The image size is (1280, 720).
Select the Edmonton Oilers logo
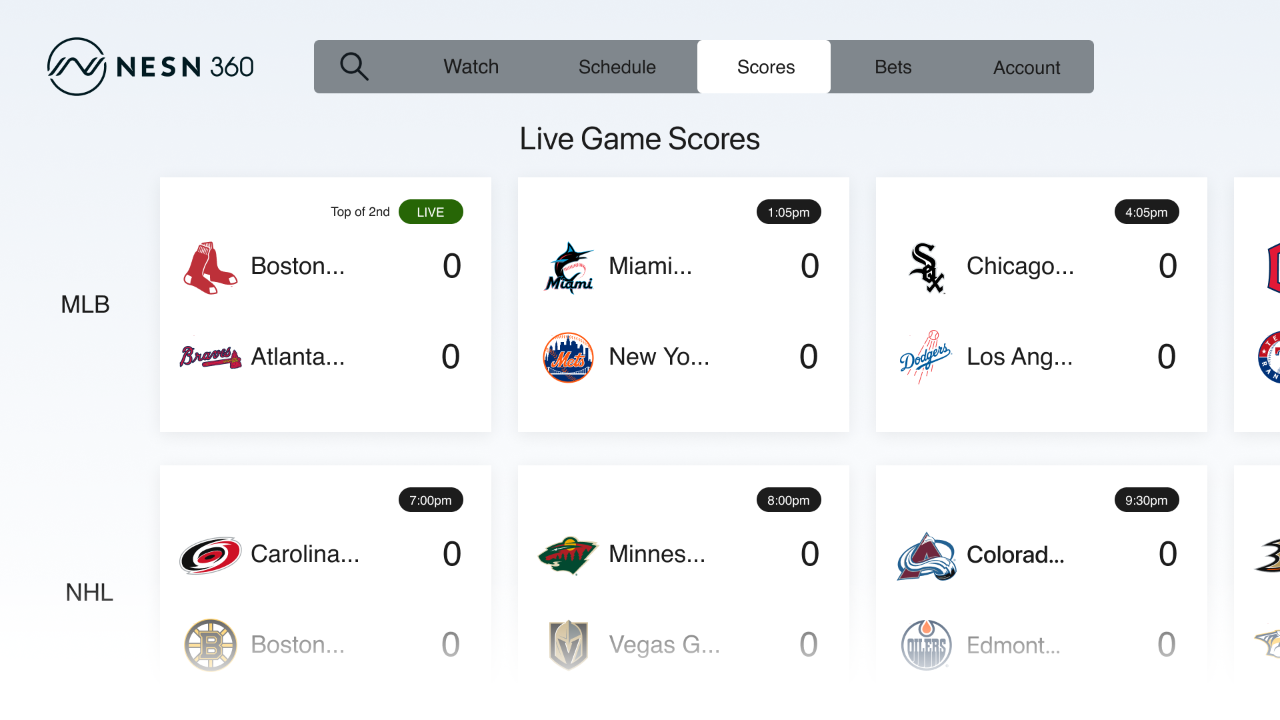926,645
